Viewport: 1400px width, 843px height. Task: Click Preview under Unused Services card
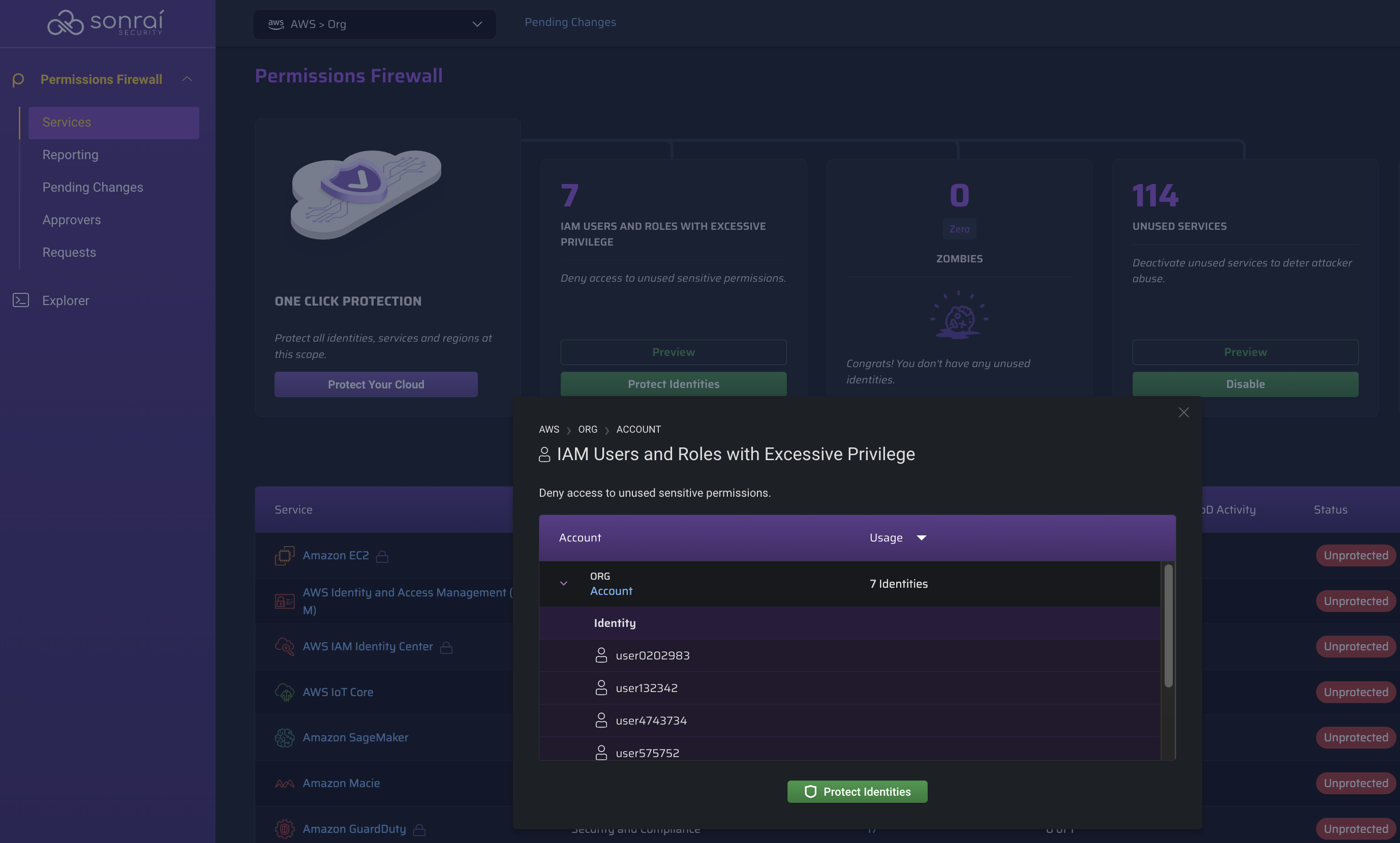[1245, 352]
